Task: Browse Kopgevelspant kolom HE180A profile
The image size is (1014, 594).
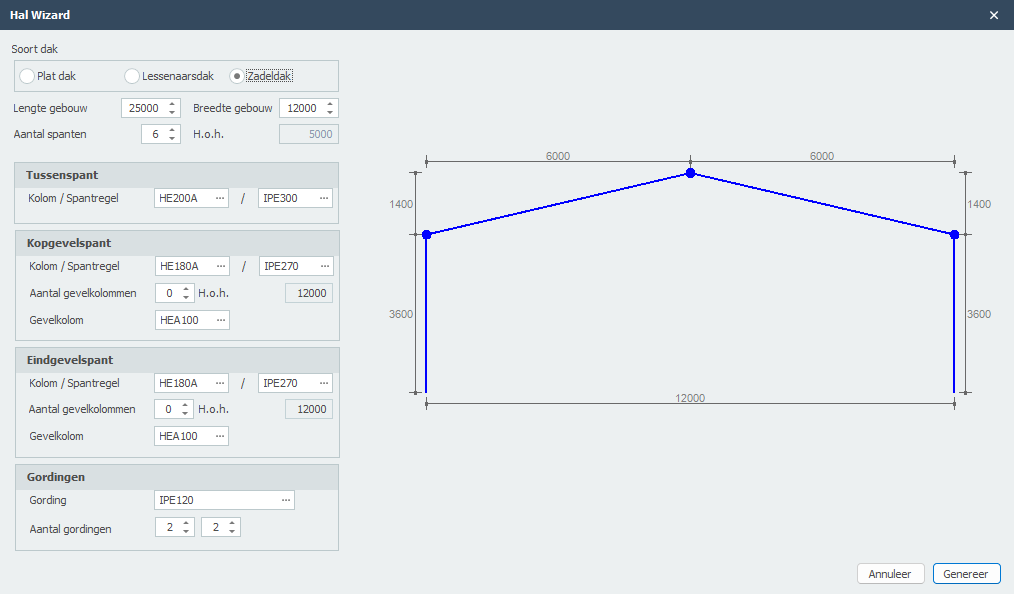Action: pyautogui.click(x=220, y=266)
